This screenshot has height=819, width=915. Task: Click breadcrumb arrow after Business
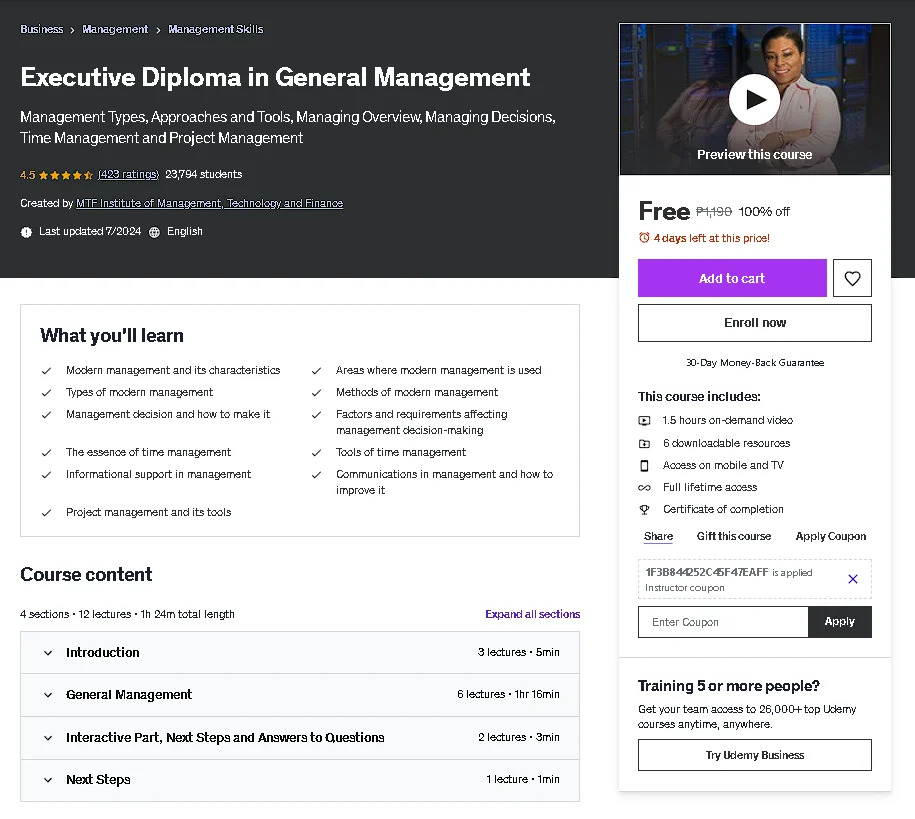tap(72, 30)
